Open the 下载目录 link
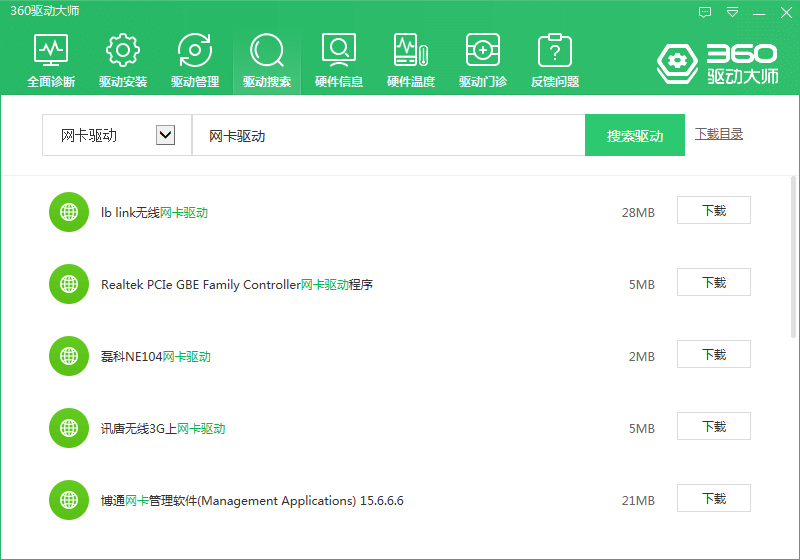800x560 pixels. [x=719, y=134]
